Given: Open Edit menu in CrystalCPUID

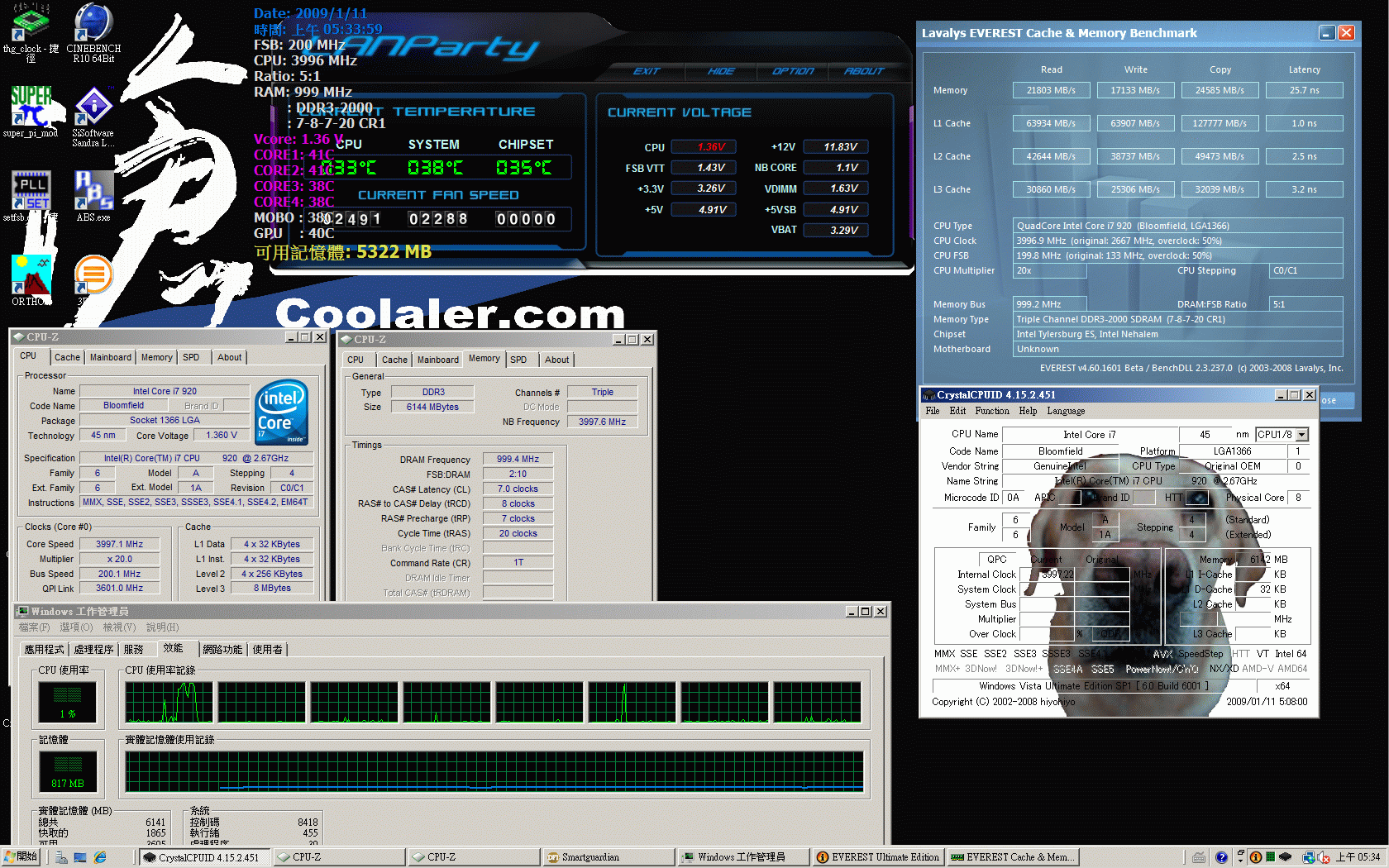Looking at the screenshot, I should pyautogui.click(x=957, y=411).
